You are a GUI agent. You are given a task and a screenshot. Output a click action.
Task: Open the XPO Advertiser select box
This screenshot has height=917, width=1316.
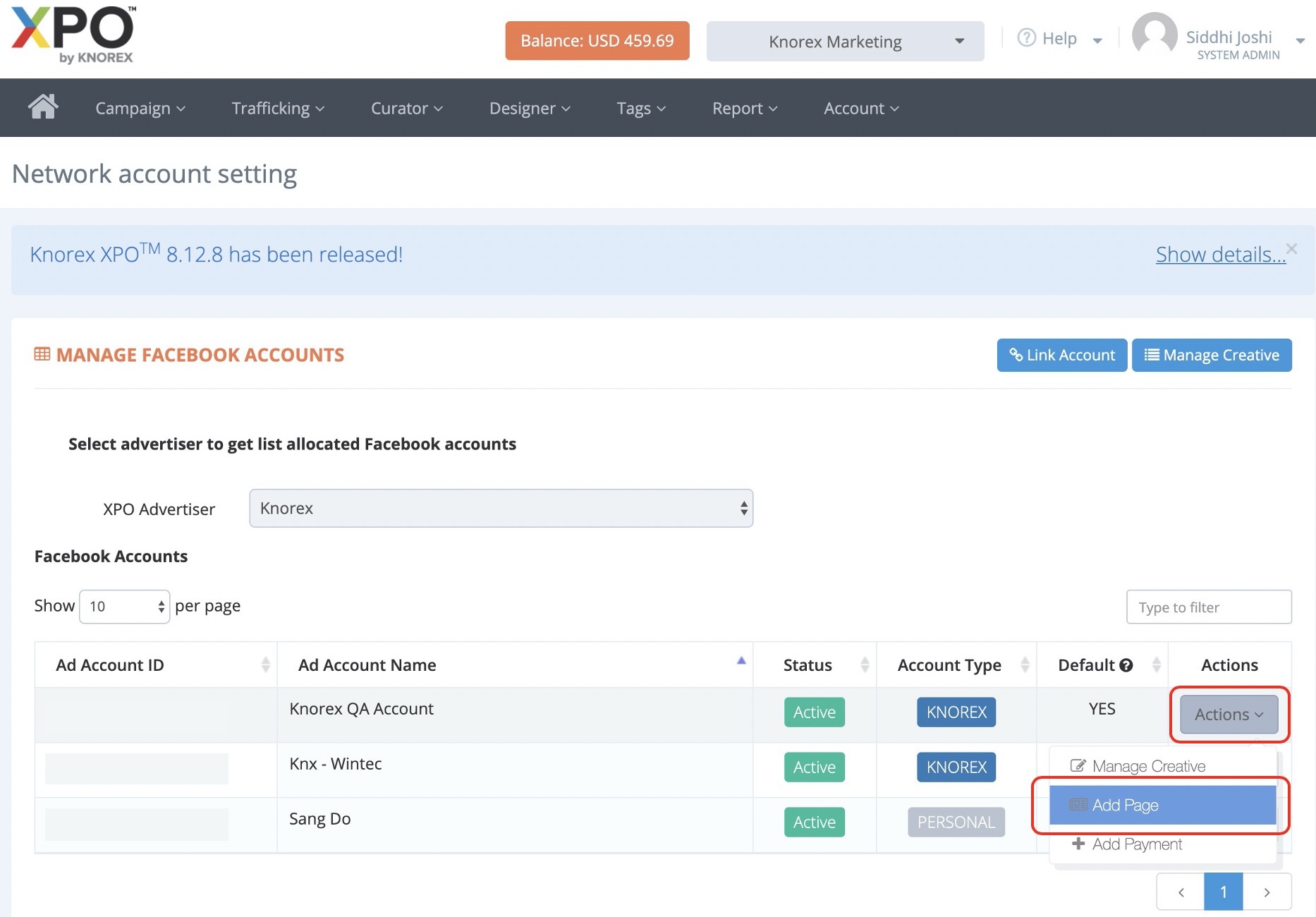(x=501, y=509)
